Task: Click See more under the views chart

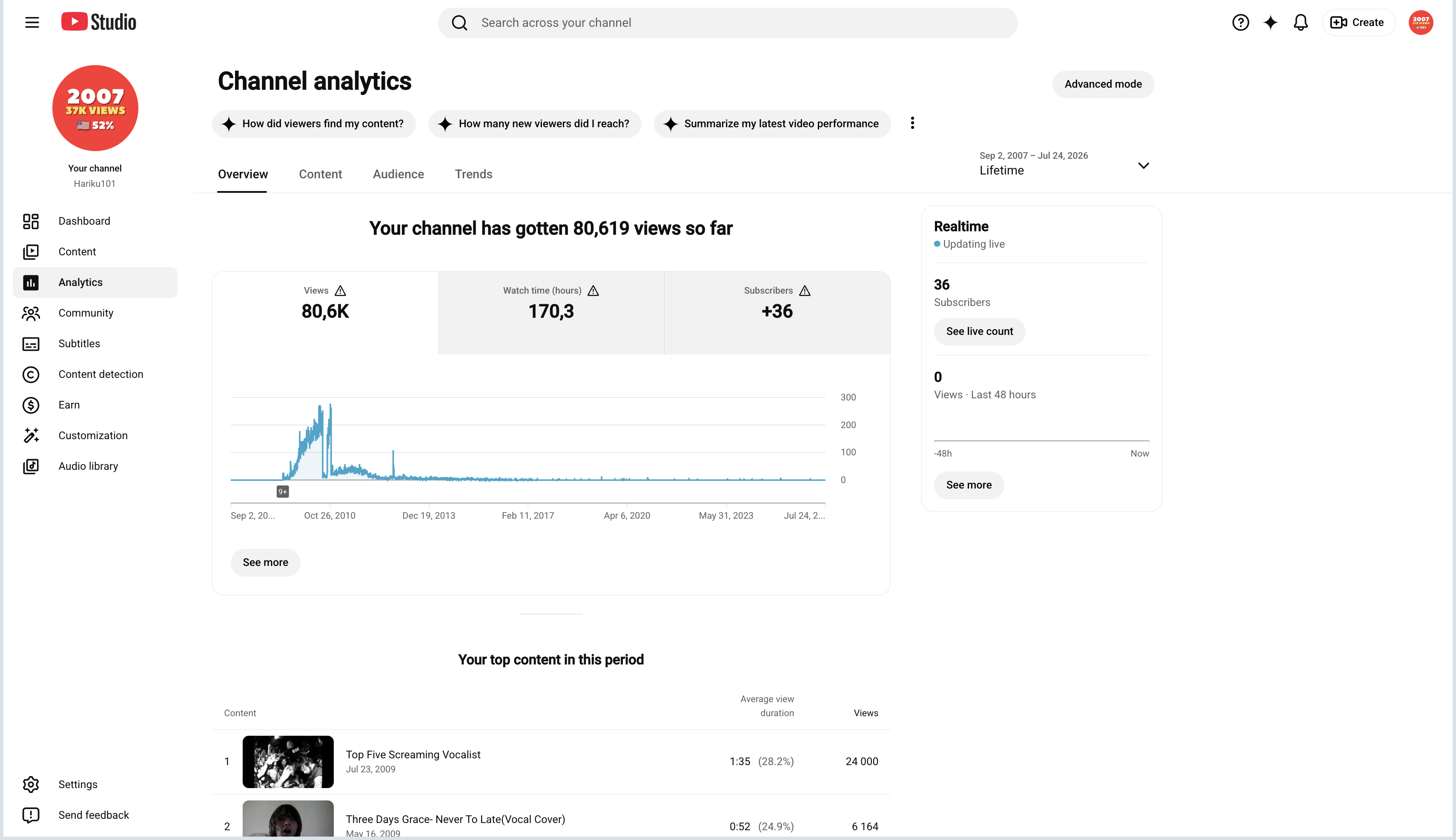Action: click(x=266, y=563)
